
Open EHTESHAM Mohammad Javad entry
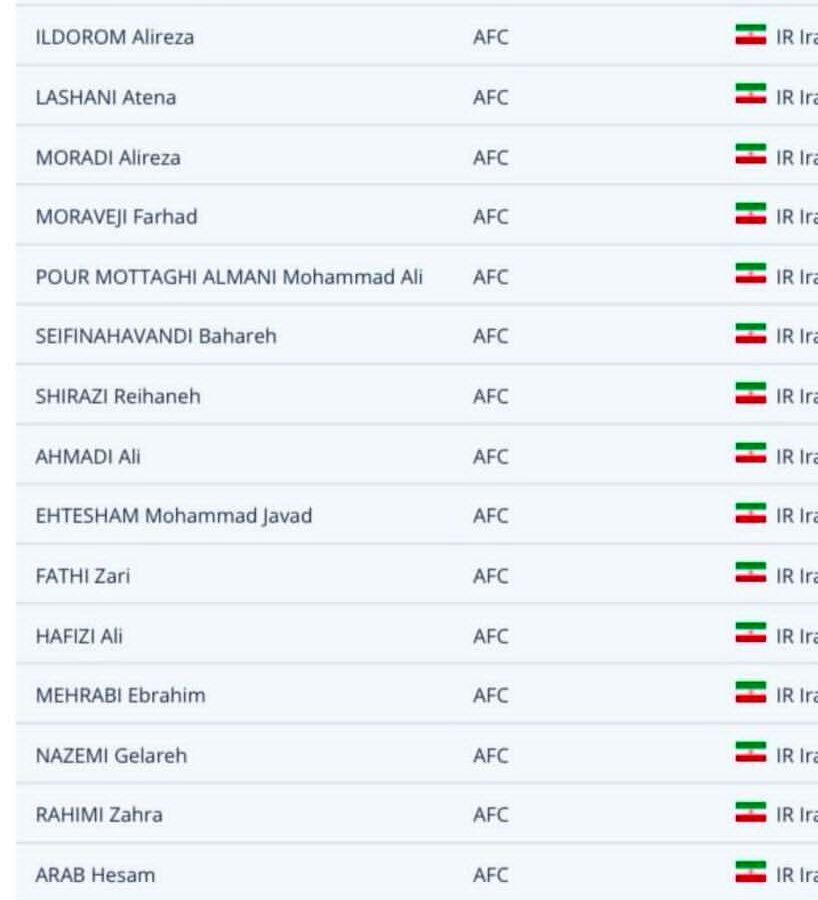tap(174, 515)
